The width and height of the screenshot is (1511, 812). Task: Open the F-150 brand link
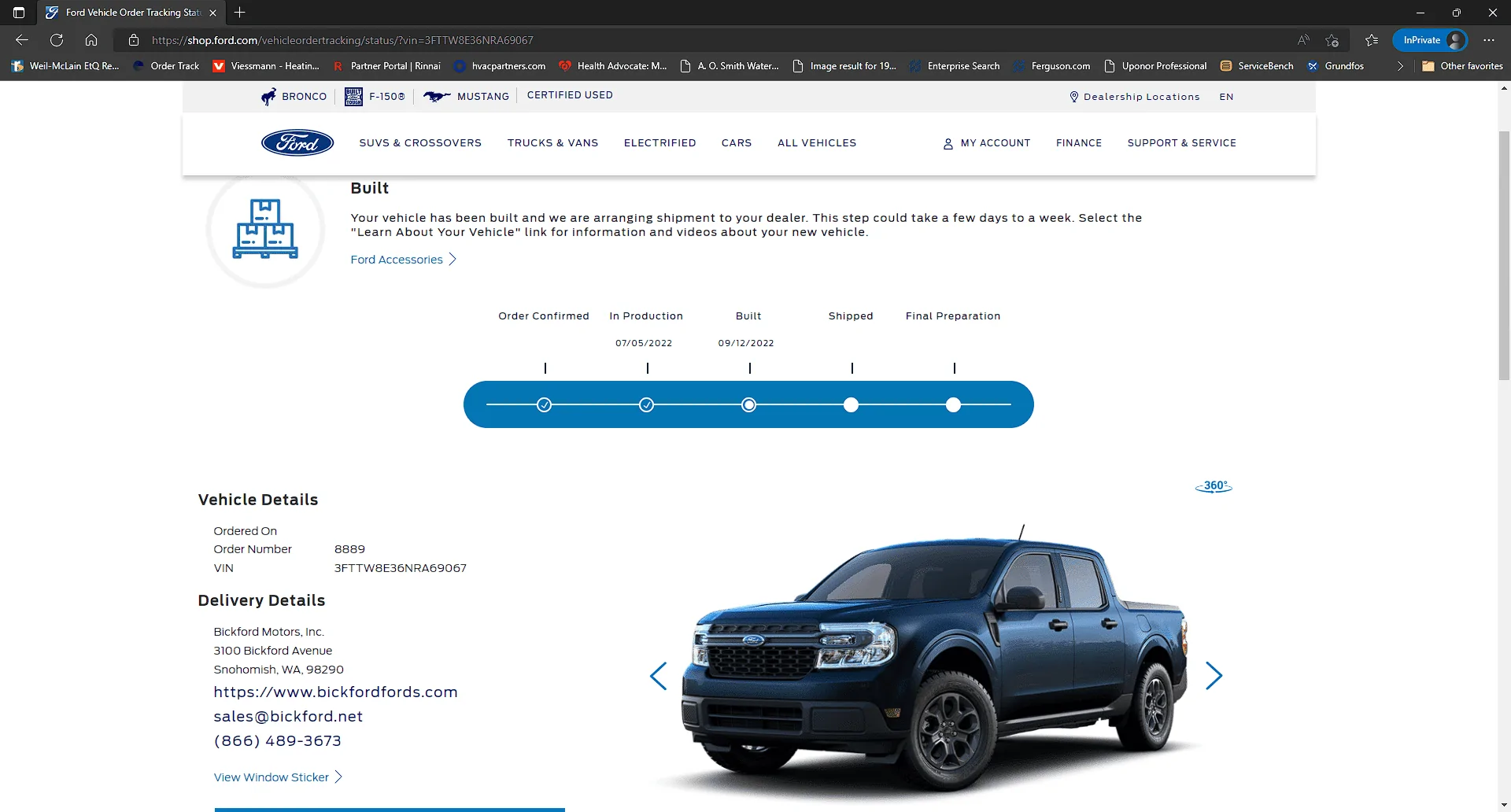click(x=375, y=96)
